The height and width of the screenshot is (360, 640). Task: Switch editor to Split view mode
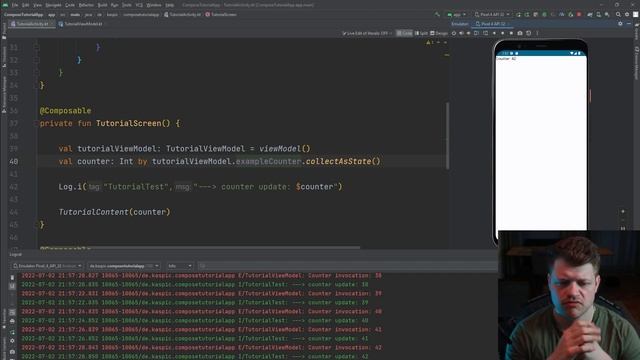click(421, 33)
